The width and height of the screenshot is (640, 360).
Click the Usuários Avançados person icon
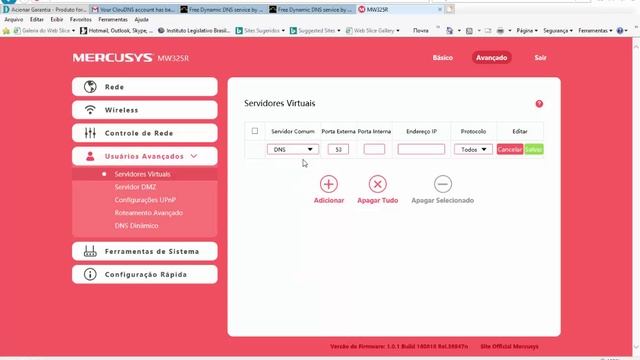point(90,156)
